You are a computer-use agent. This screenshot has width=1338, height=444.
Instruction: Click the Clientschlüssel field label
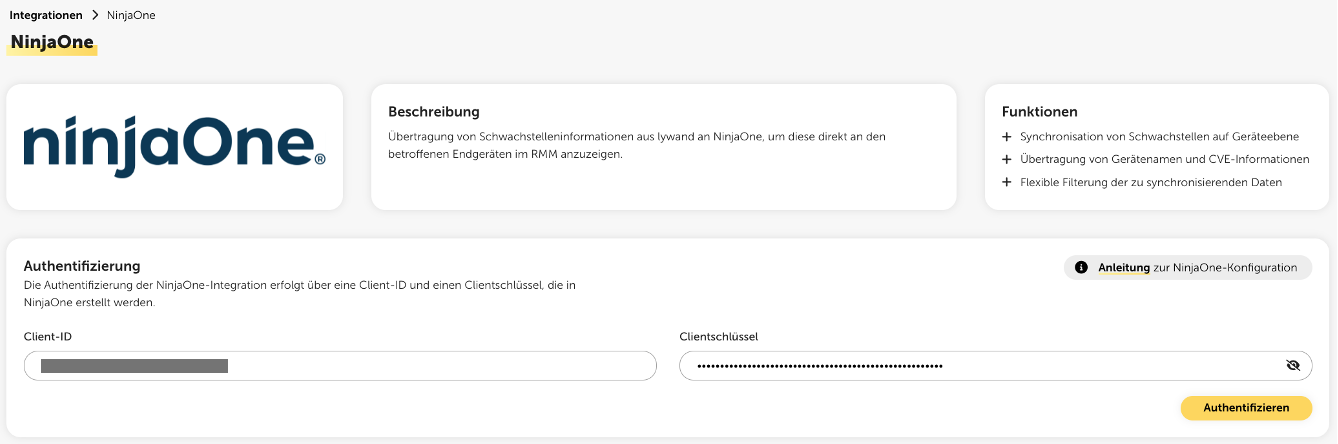click(718, 337)
